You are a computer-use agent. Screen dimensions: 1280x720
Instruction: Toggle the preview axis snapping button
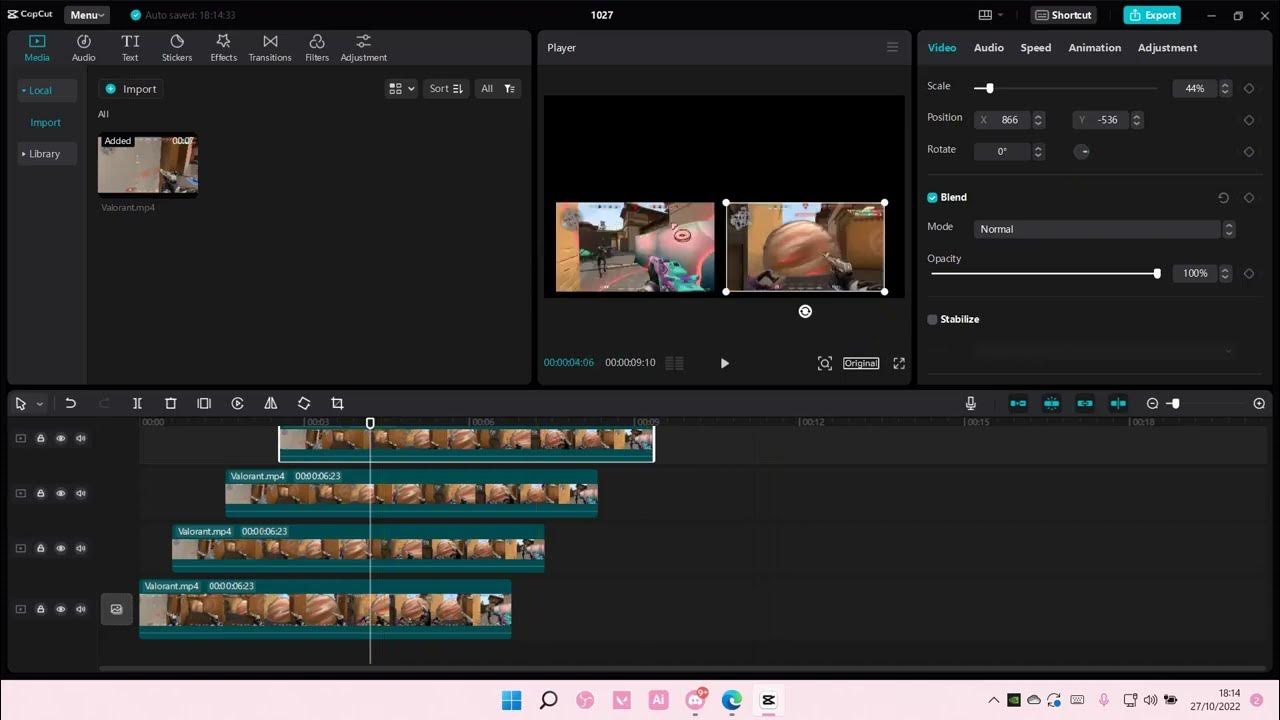tap(1118, 403)
